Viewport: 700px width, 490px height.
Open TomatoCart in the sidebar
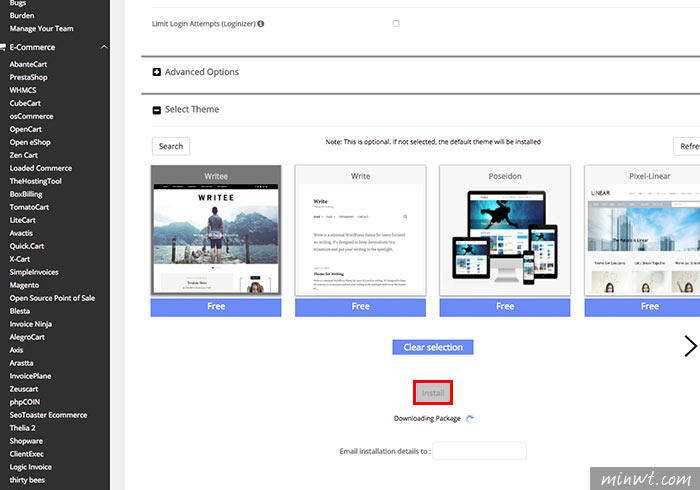tap(29, 207)
